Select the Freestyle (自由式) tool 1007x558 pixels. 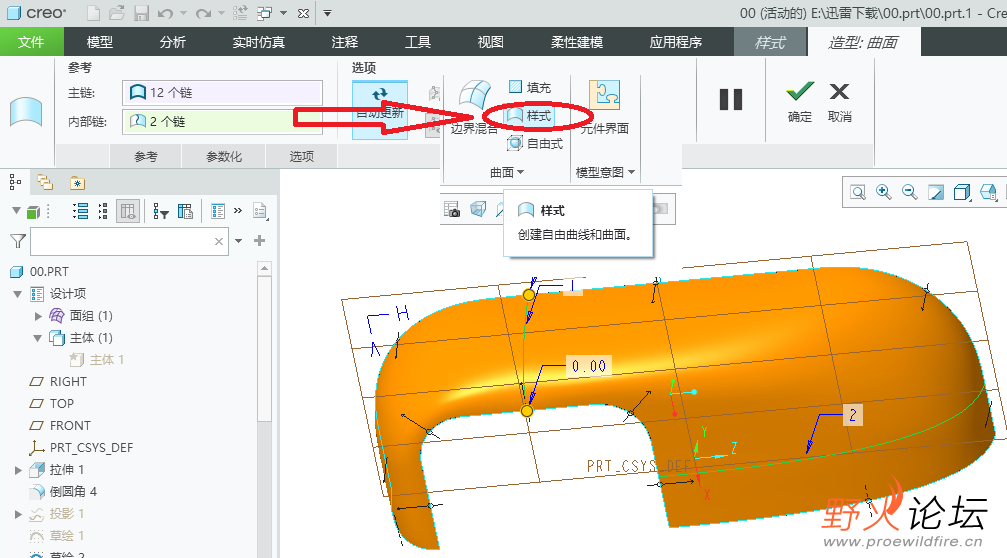point(535,144)
